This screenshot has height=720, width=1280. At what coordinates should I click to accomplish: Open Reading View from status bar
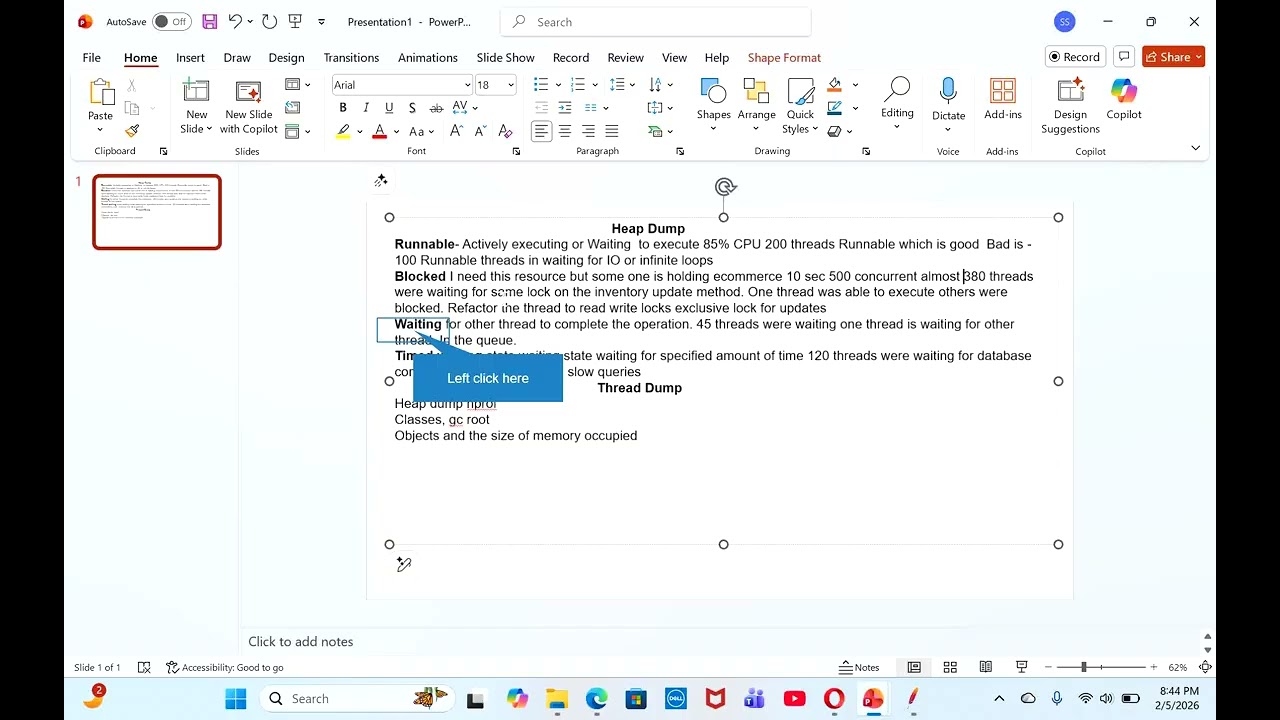[986, 667]
